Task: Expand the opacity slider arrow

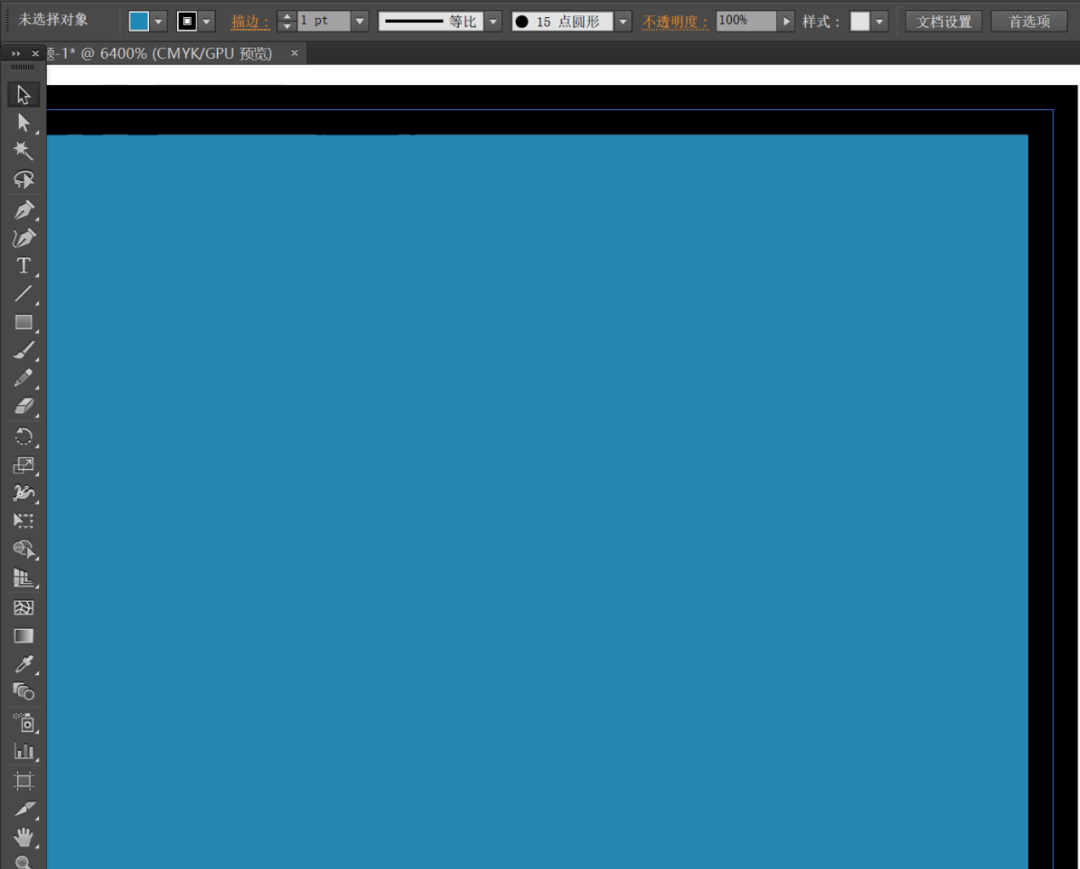Action: pos(786,21)
